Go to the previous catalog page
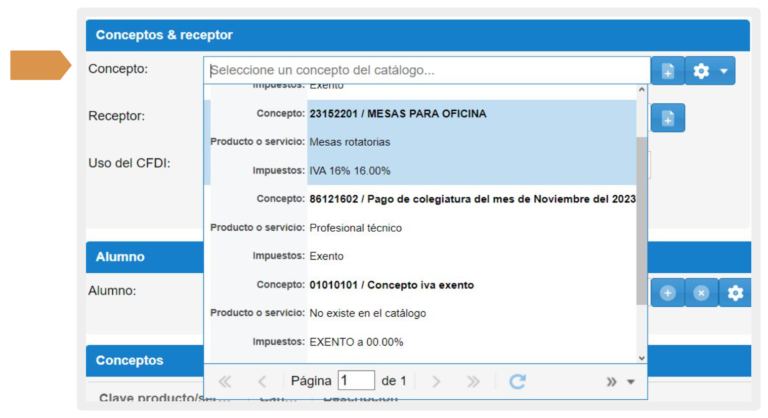The height and width of the screenshot is (418, 768). coord(262,381)
